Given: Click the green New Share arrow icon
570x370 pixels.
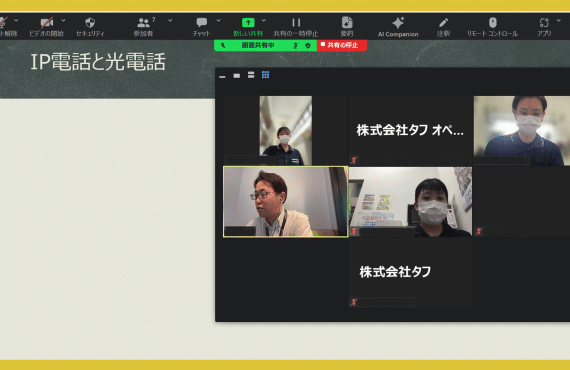Looking at the screenshot, I should coord(248,23).
